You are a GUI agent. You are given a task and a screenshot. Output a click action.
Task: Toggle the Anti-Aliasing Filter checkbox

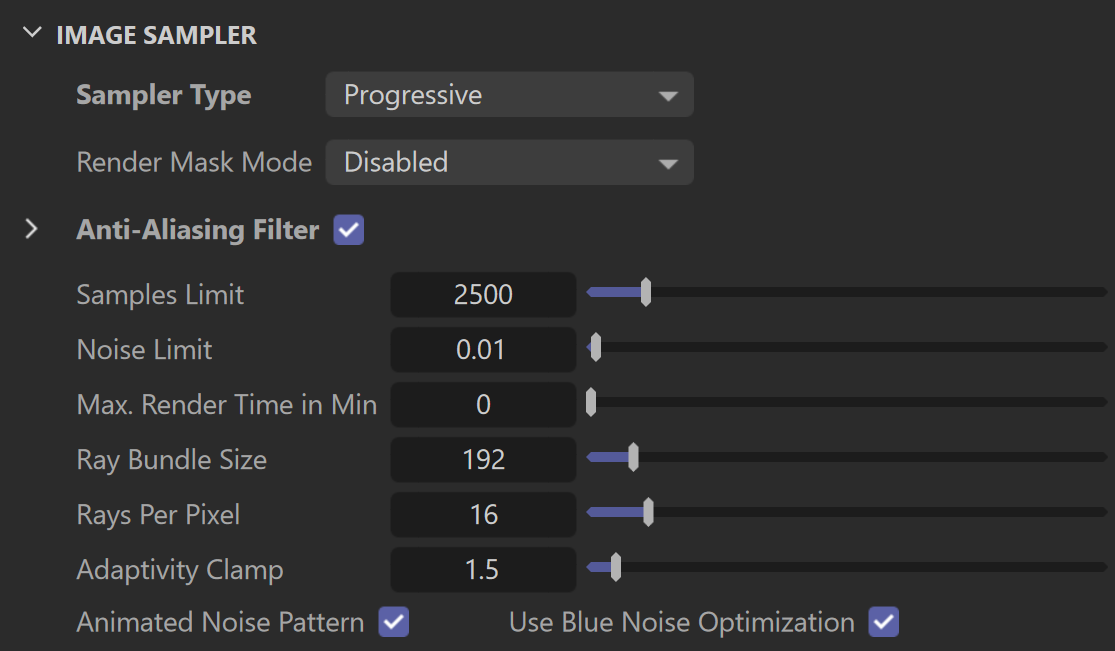coord(348,230)
